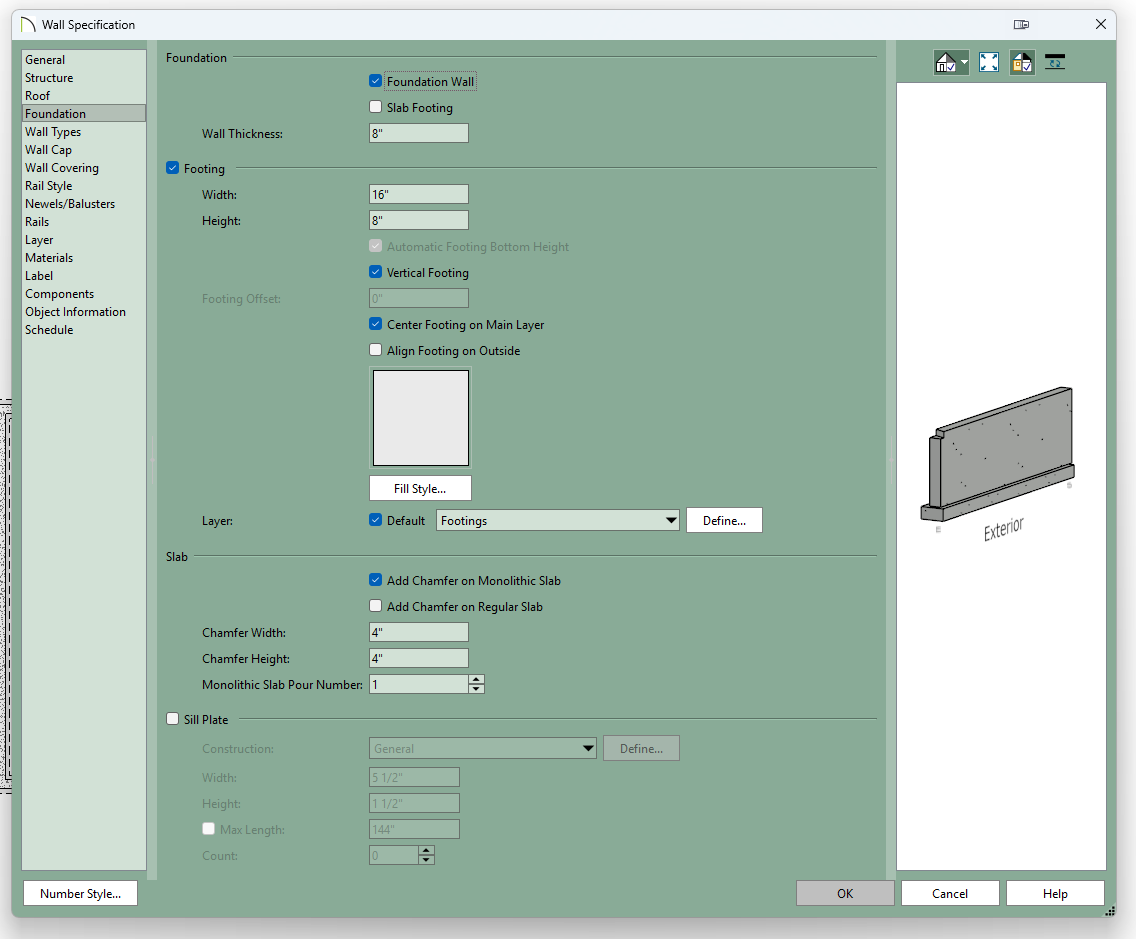The image size is (1136, 939).
Task: Open the Newels/Balusters panel
Action: [70, 204]
